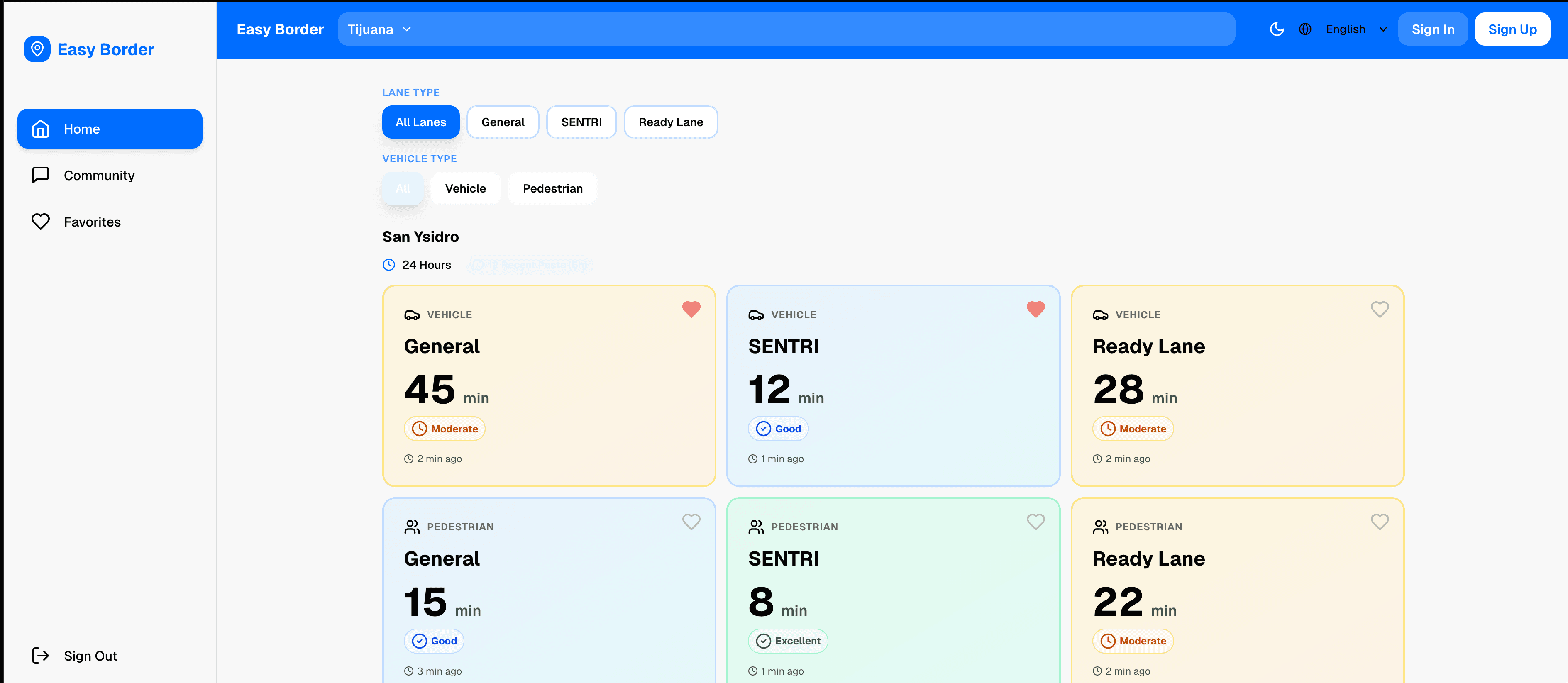Click the Favorites heart icon in sidebar
The image size is (1568, 683).
pyautogui.click(x=40, y=222)
